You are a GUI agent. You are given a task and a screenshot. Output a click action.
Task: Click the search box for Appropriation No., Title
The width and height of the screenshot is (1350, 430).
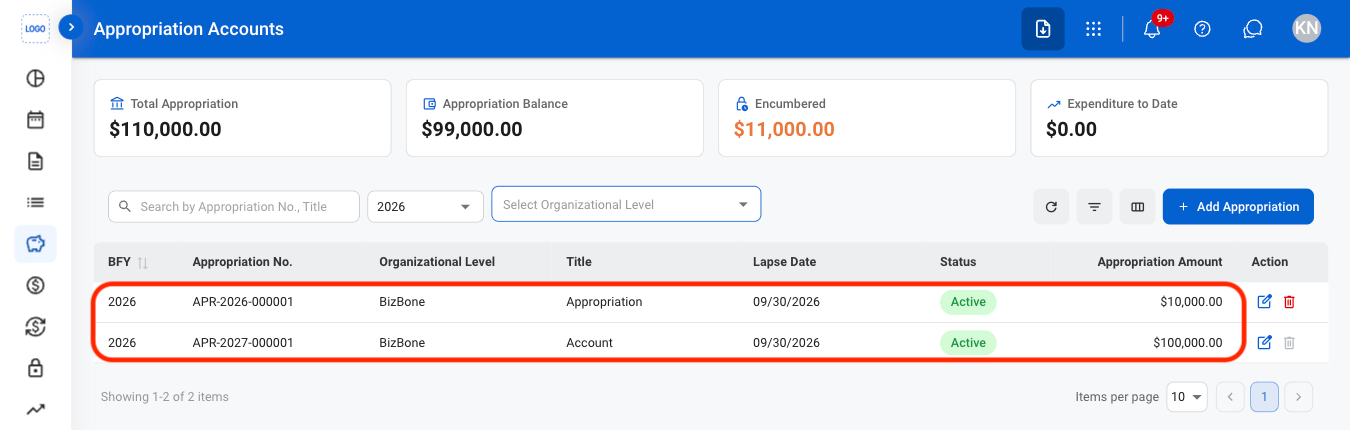pyautogui.click(x=233, y=206)
